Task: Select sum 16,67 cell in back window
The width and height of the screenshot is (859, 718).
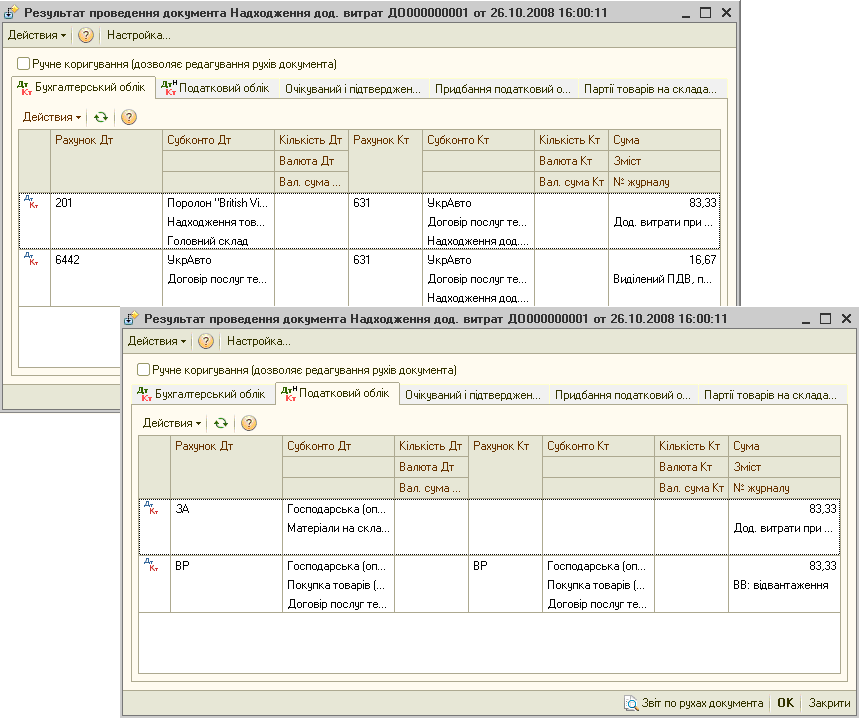Action: point(664,260)
